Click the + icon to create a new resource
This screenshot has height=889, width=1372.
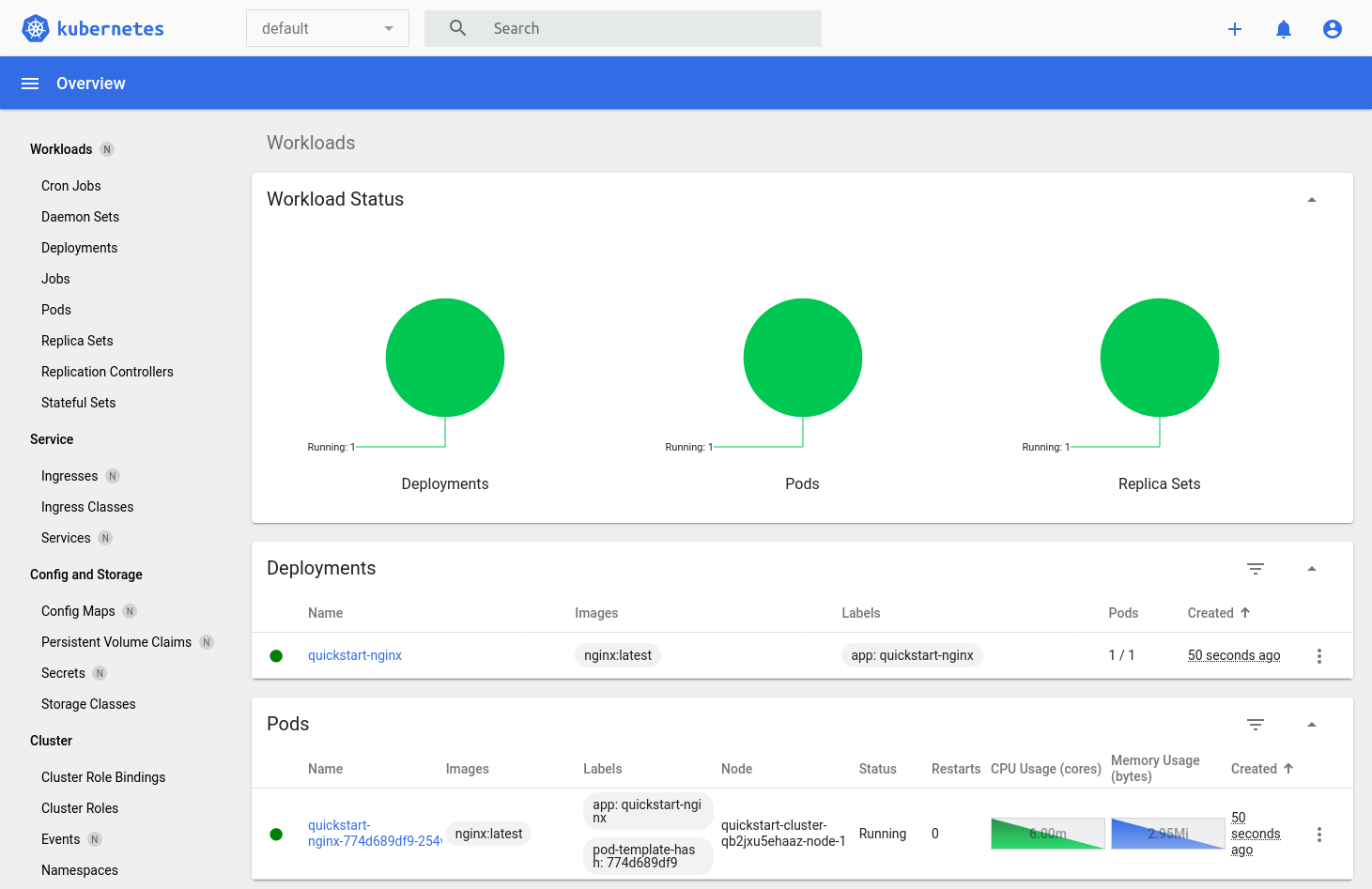click(x=1234, y=28)
